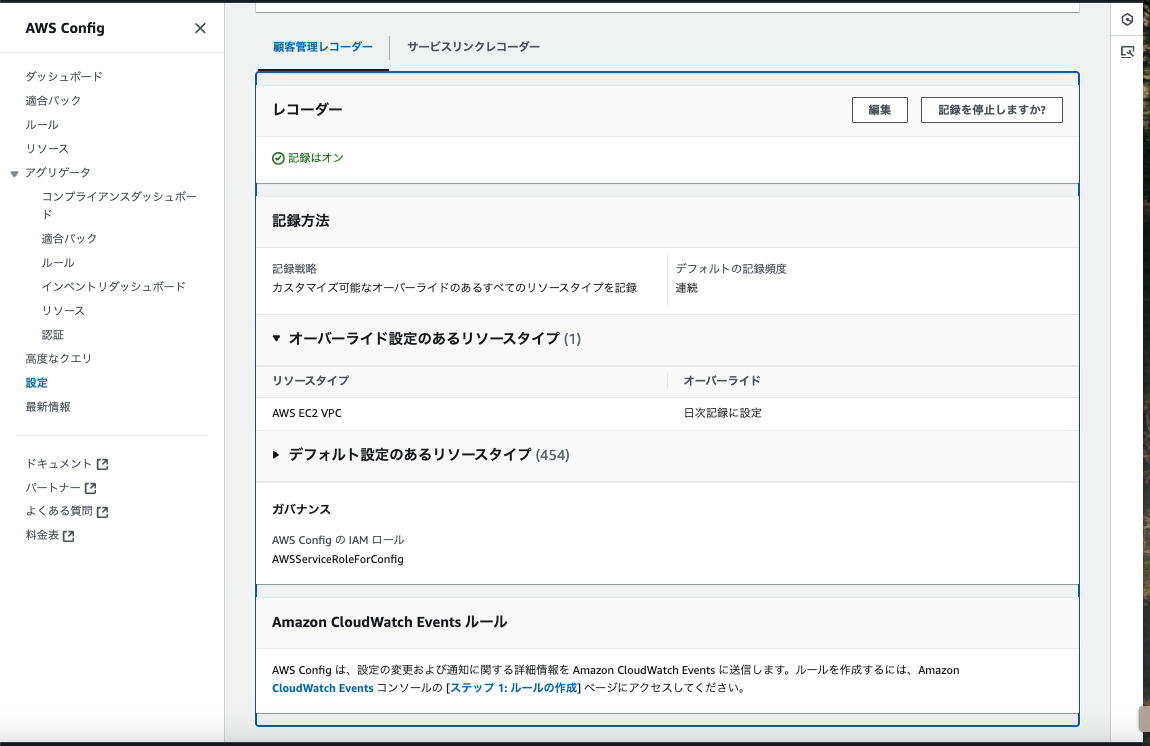1150x746 pixels.
Task: Click the hexagon icon in right panel
Action: click(1127, 19)
